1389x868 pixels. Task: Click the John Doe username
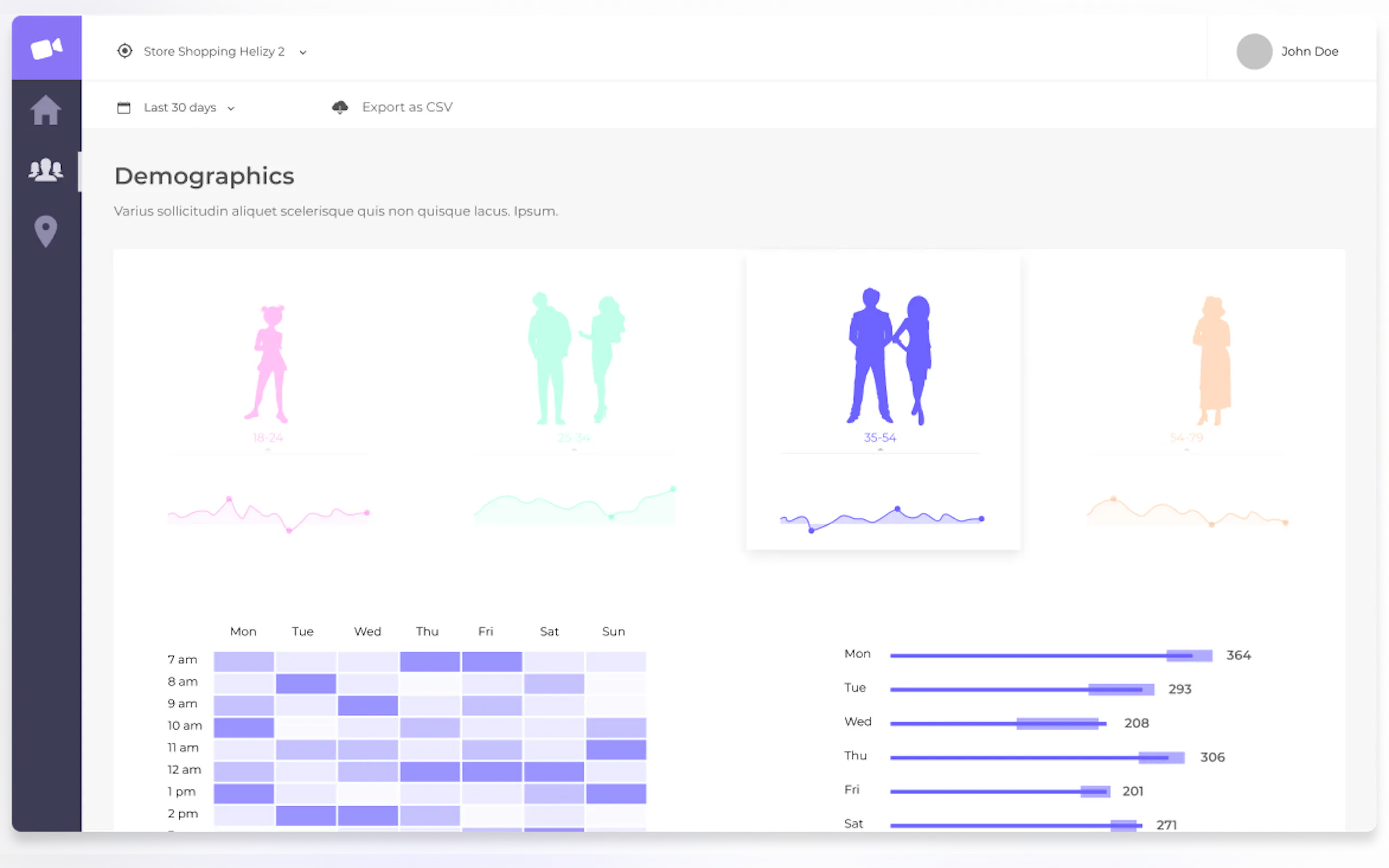[x=1309, y=52]
